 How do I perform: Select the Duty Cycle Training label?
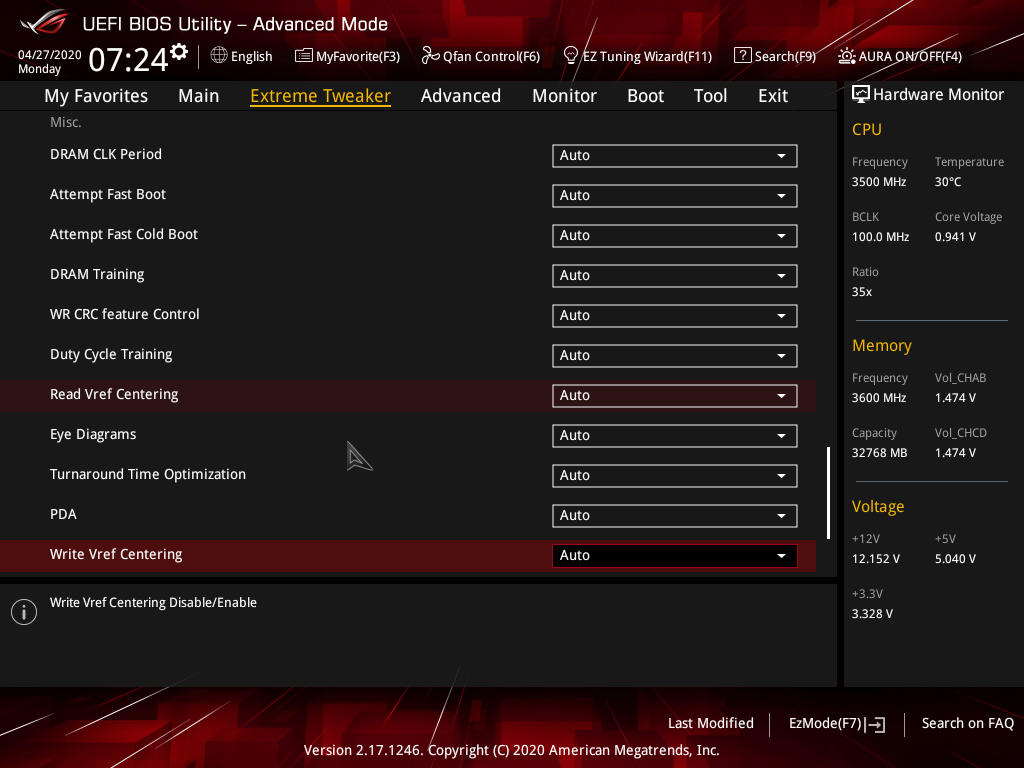click(x=111, y=354)
